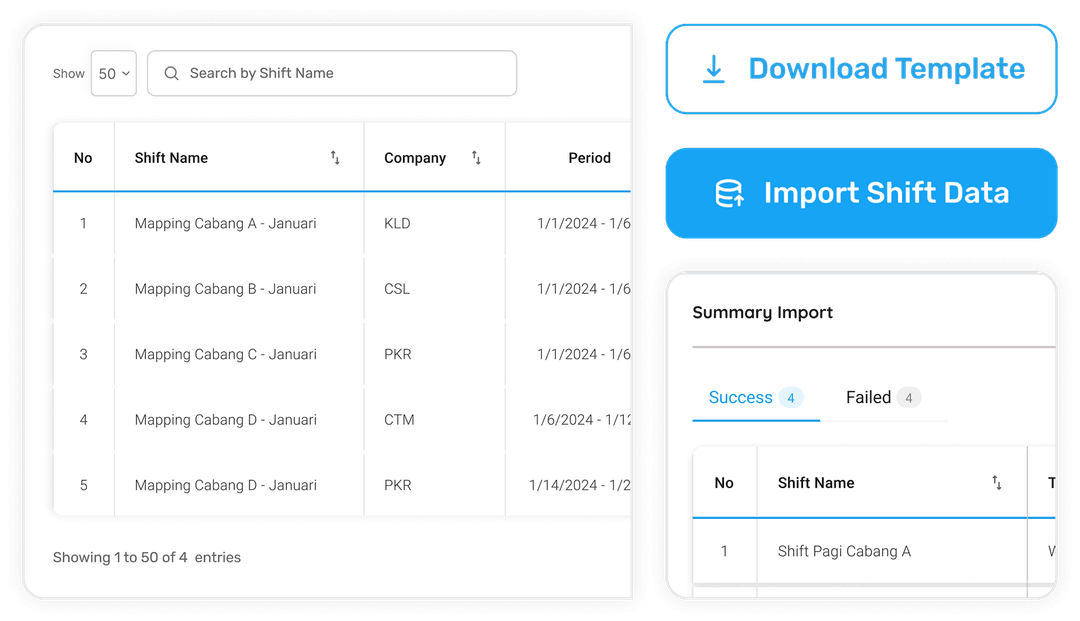The width and height of the screenshot is (1080, 621).
Task: Open the Show 50 entries dropdown
Action: coord(113,73)
